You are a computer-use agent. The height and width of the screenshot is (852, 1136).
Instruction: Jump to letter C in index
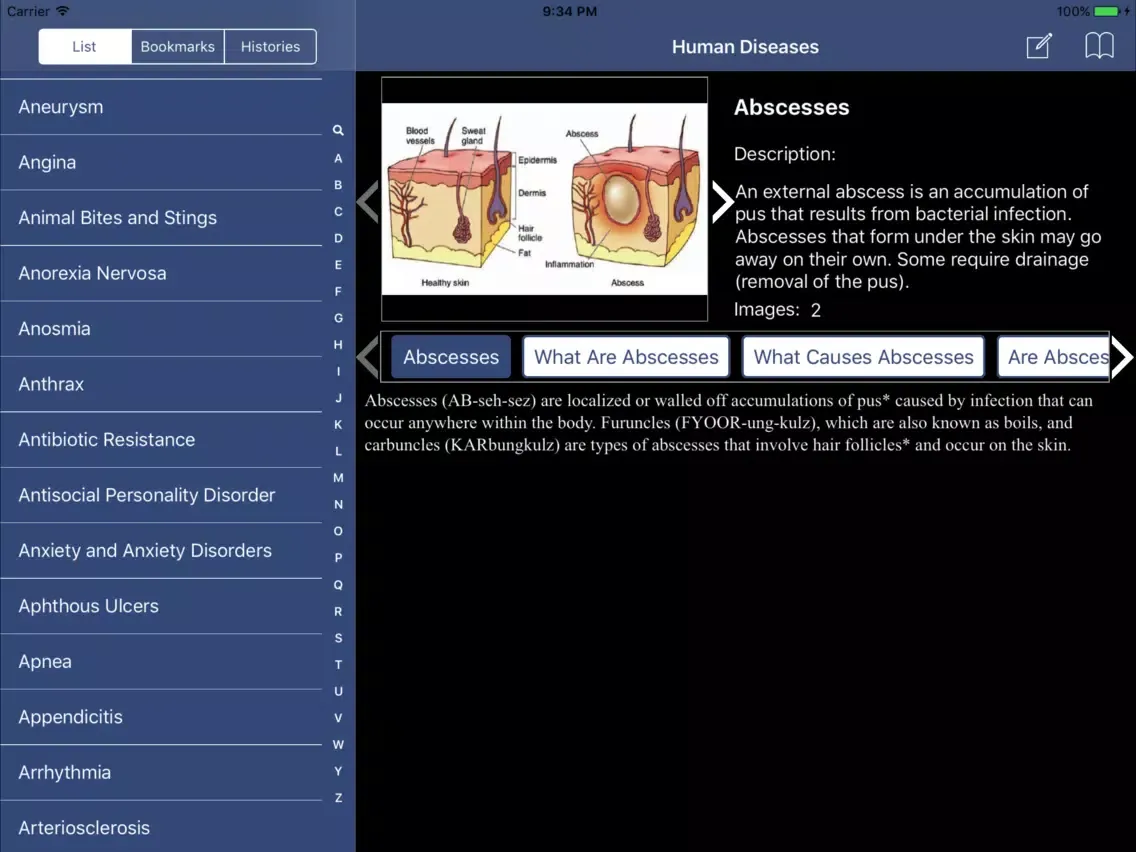[338, 212]
